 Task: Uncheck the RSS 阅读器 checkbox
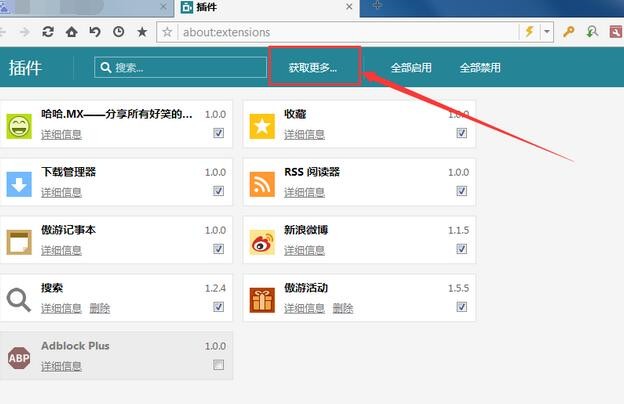pos(462,191)
